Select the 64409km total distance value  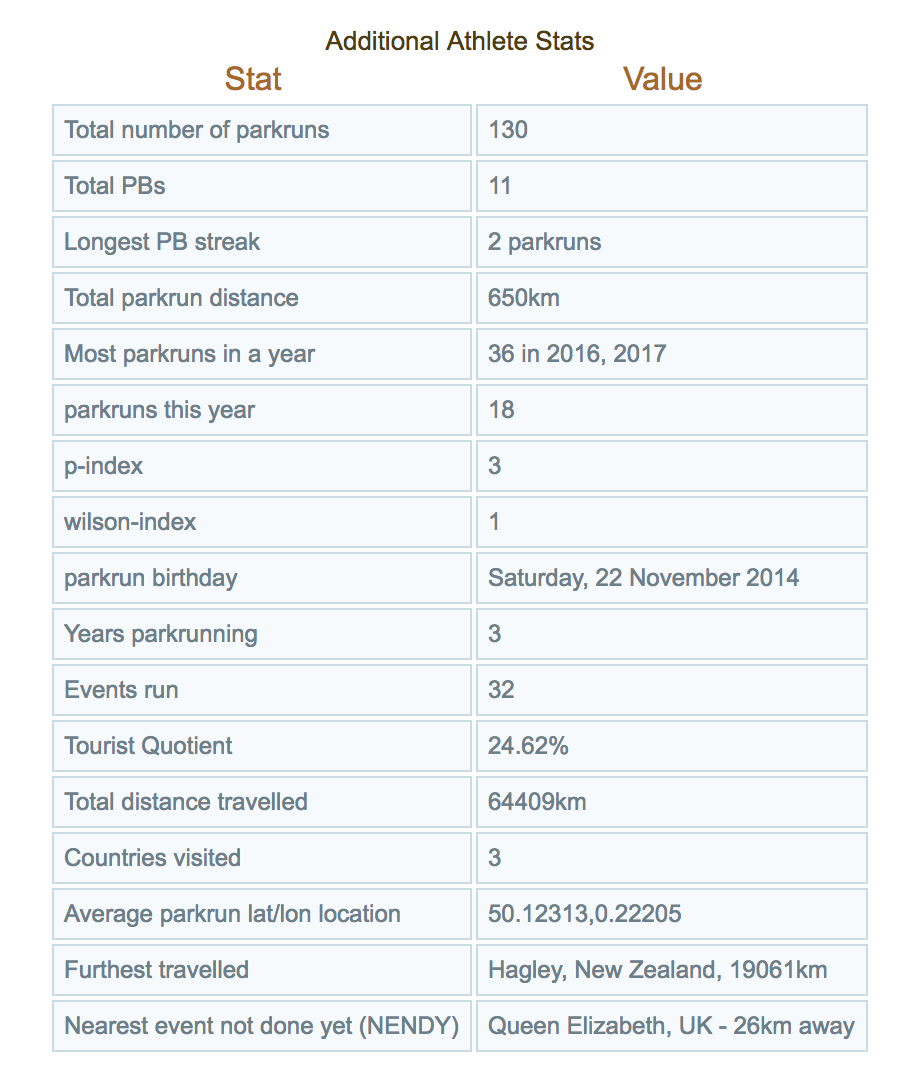(x=537, y=802)
